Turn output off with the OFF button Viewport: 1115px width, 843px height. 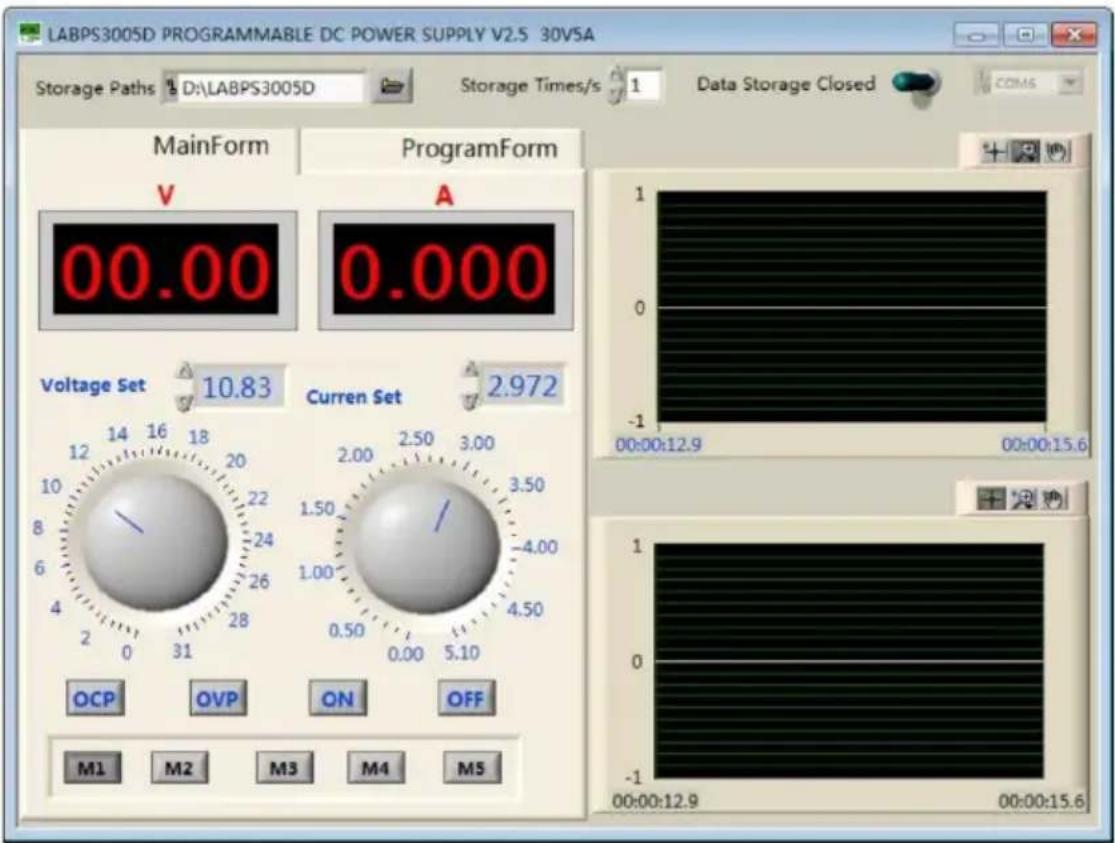pyautogui.click(x=466, y=699)
